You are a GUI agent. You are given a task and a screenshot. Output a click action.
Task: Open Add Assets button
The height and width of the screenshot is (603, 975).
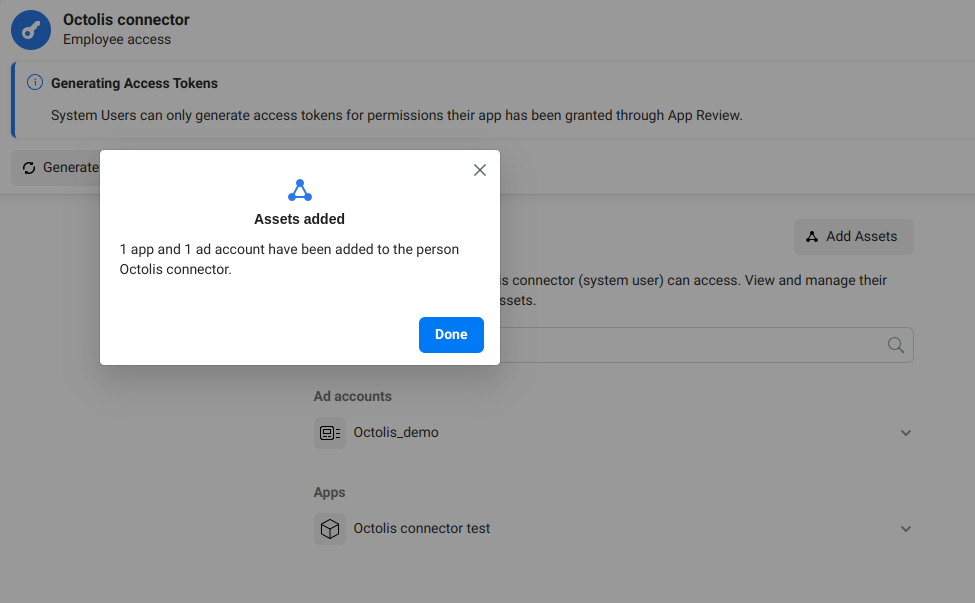[854, 237]
